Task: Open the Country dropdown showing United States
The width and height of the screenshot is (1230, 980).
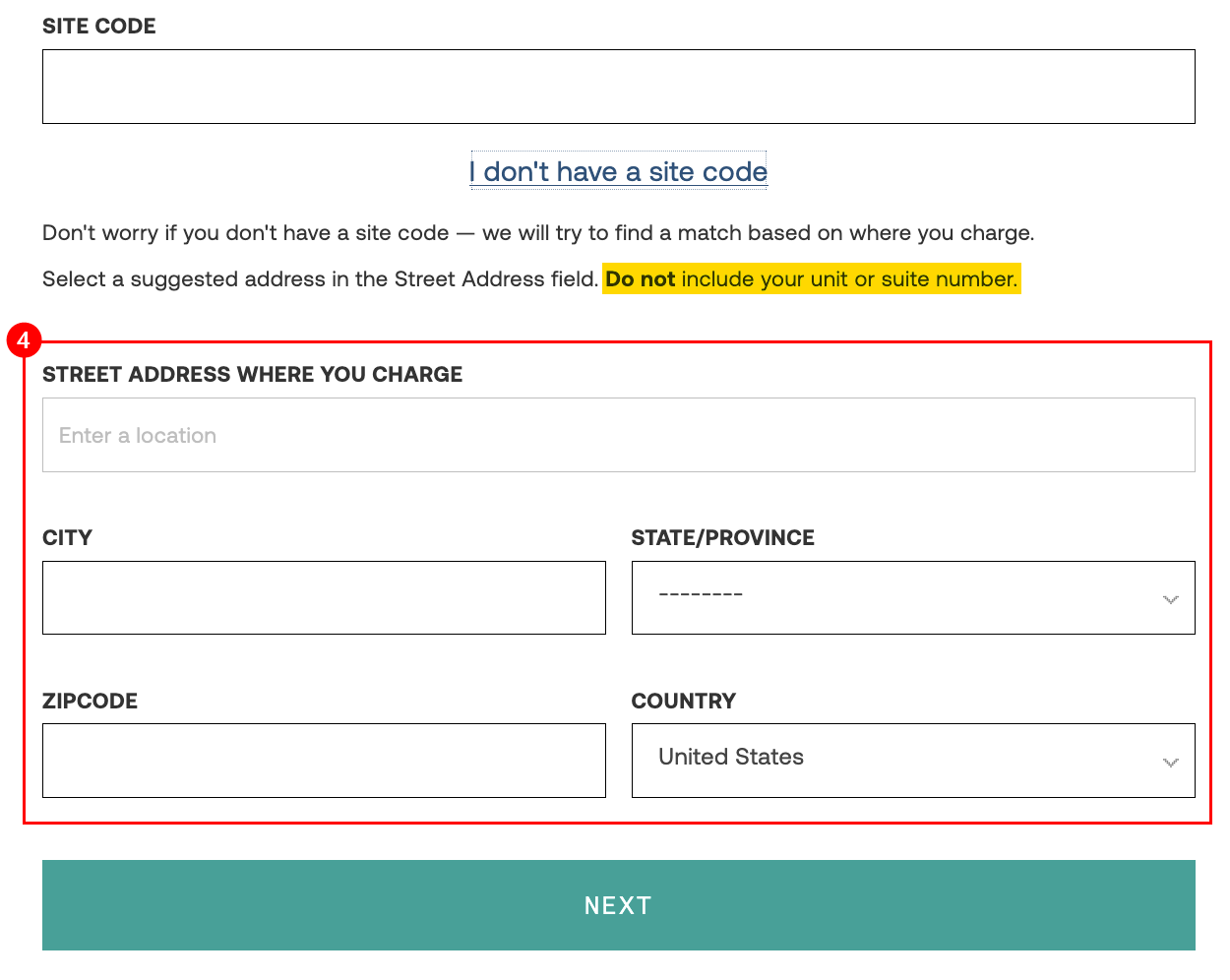Action: tap(912, 761)
